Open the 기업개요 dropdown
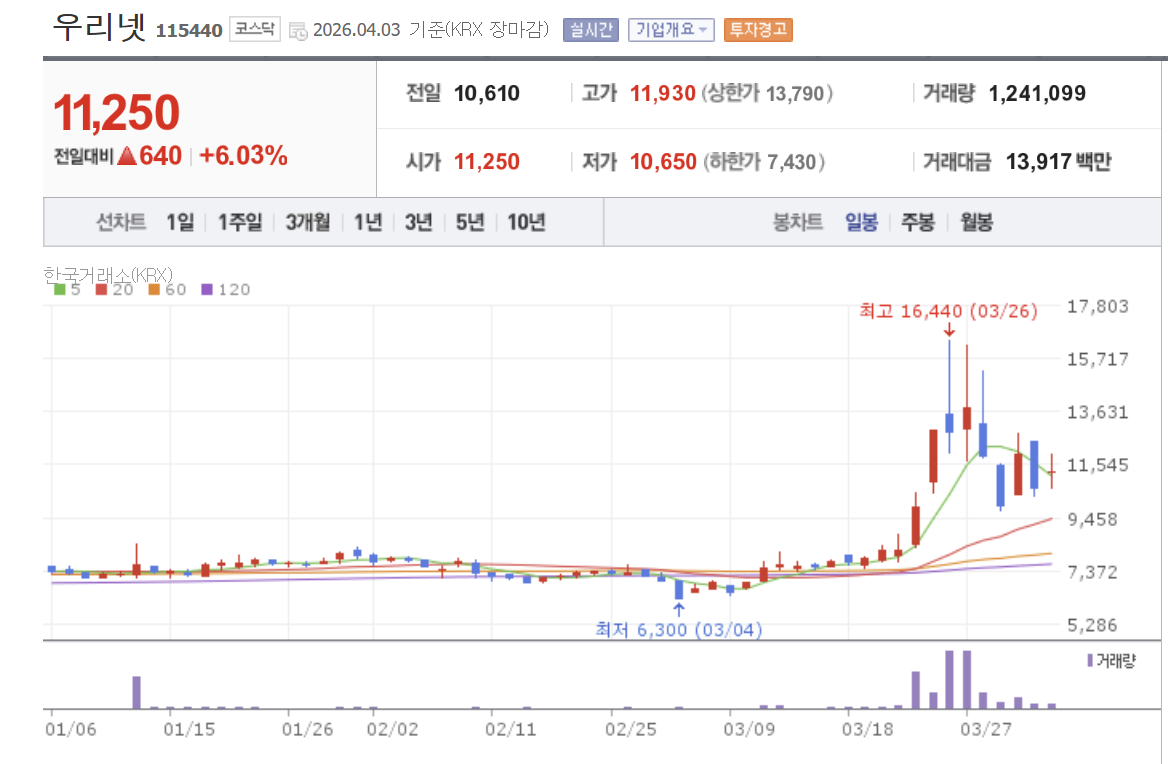1168x764 pixels. click(x=671, y=30)
